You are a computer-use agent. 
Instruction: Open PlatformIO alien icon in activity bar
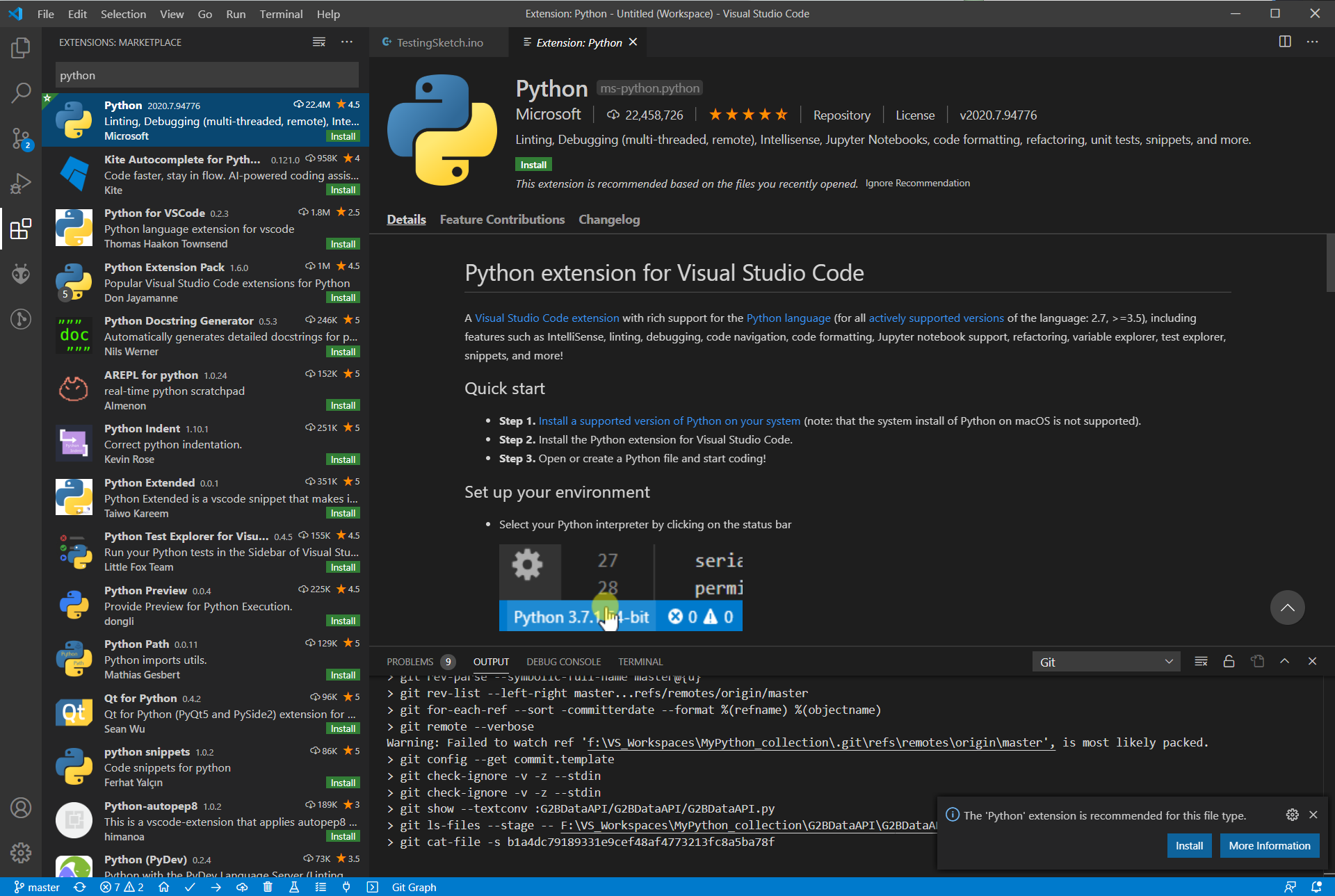(21, 274)
